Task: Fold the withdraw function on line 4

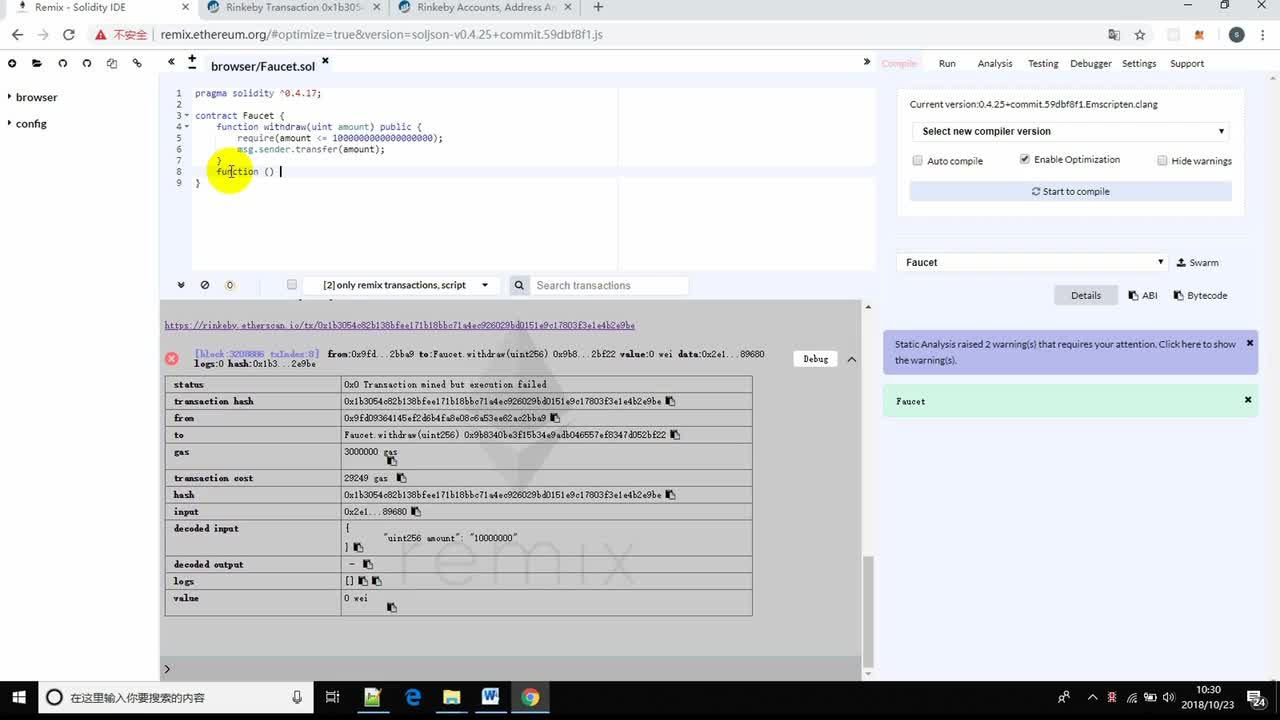Action: pos(187,127)
